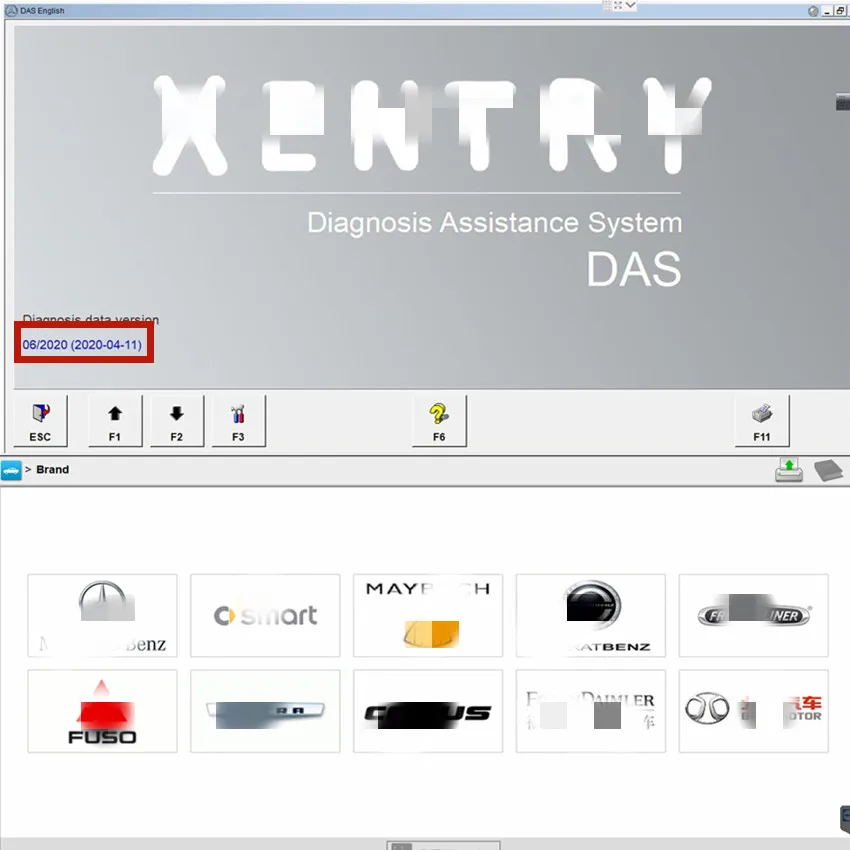Select the Freightliner brand tile

coord(753,615)
